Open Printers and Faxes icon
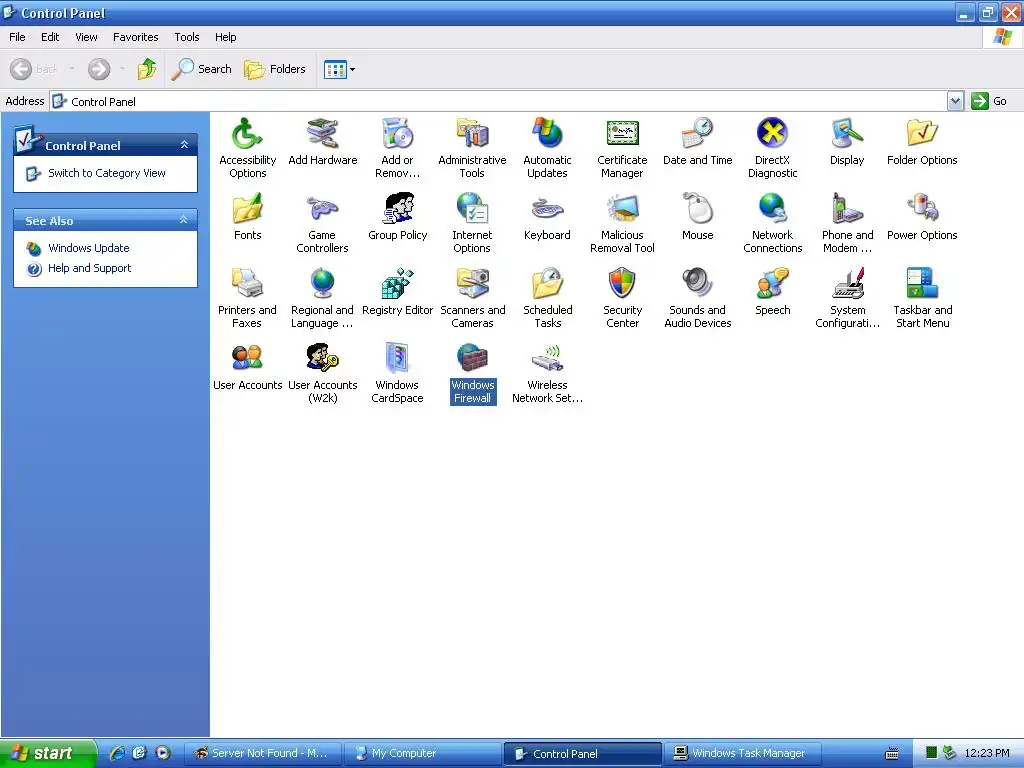Image resolution: width=1024 pixels, height=768 pixels. [248, 284]
